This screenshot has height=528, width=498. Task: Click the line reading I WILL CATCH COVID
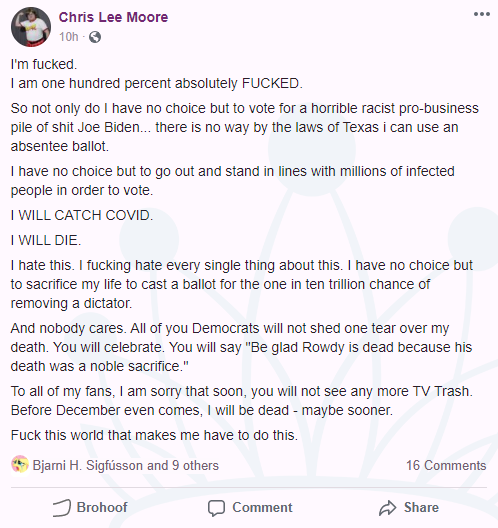pos(82,215)
